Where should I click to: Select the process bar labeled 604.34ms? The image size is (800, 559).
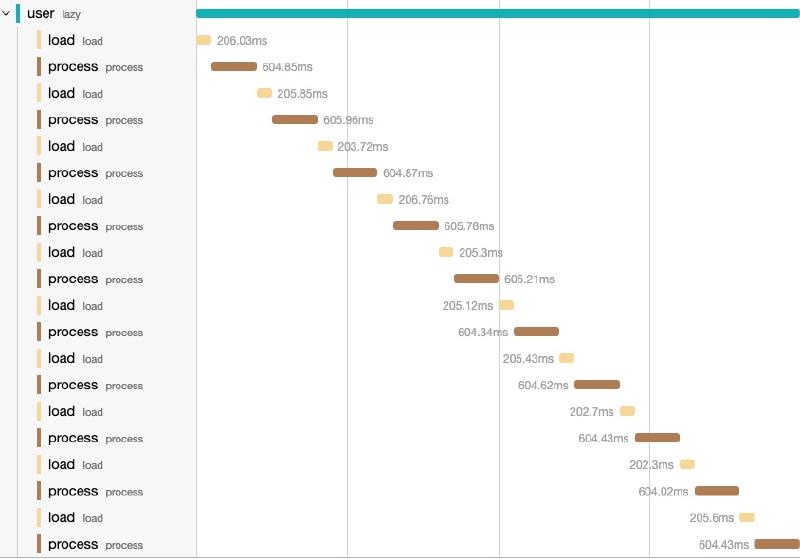click(536, 332)
